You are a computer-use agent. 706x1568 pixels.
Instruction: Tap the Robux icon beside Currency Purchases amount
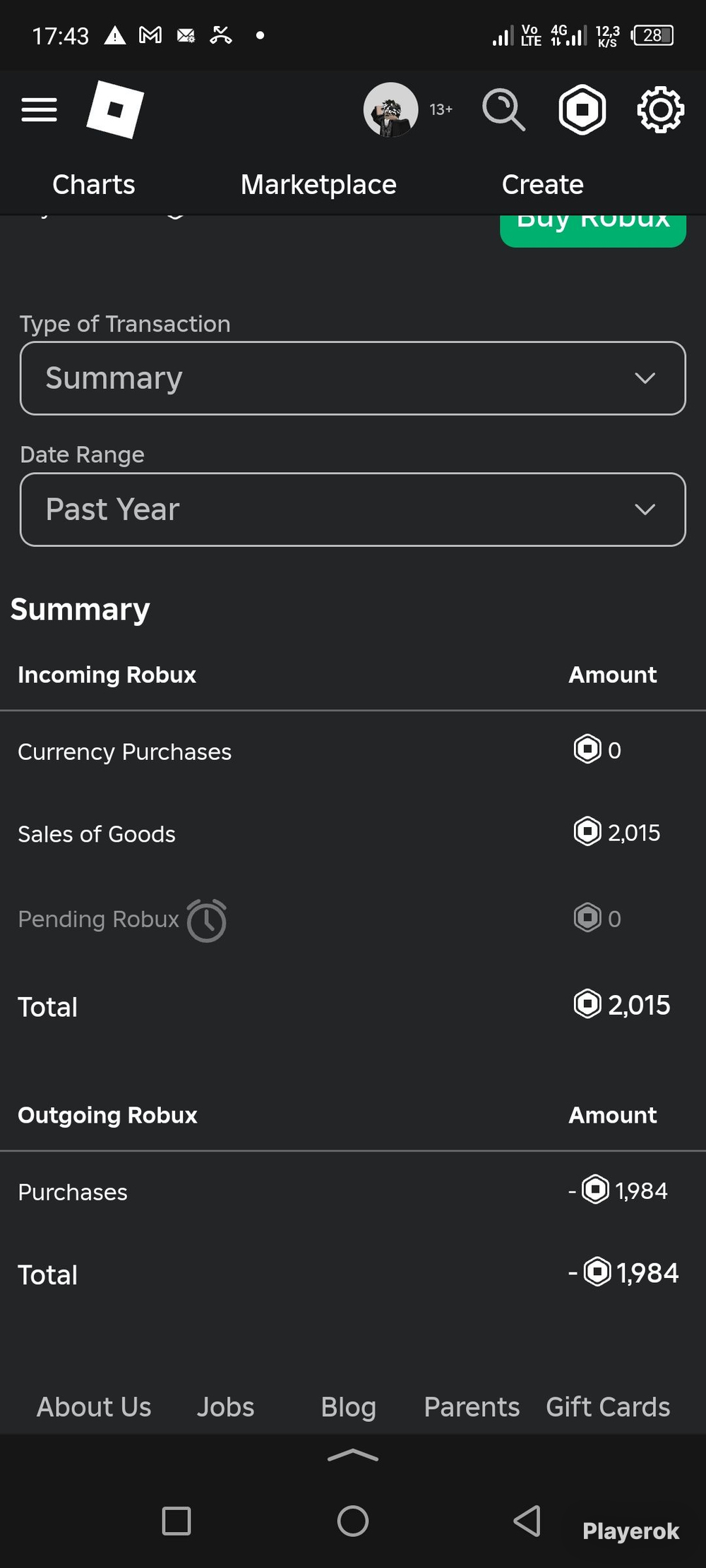[587, 749]
